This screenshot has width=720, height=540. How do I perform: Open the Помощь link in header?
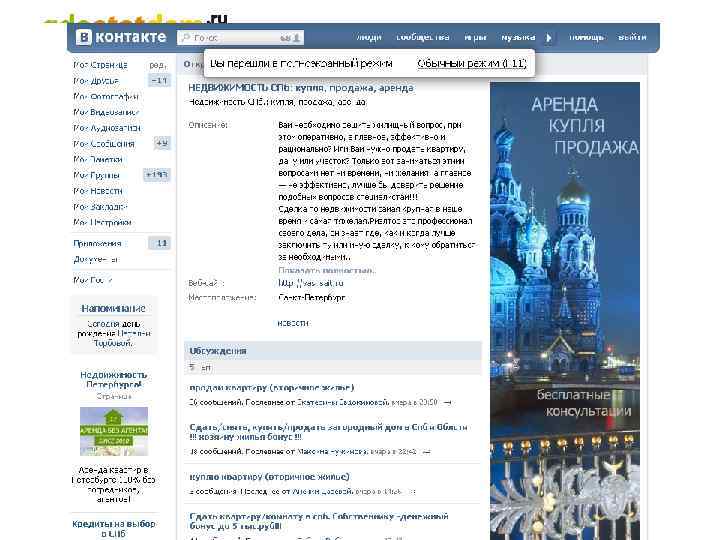coord(586,37)
